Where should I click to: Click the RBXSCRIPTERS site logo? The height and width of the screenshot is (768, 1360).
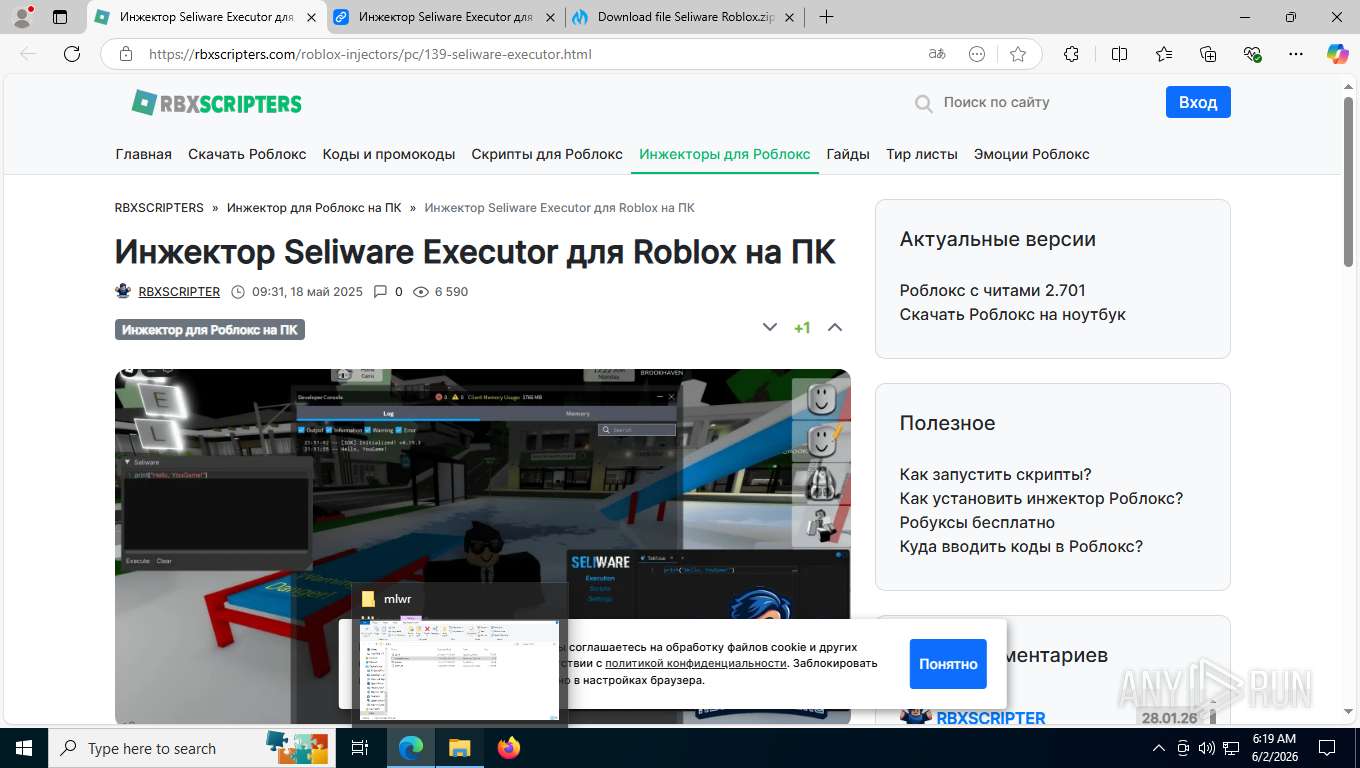pyautogui.click(x=216, y=102)
